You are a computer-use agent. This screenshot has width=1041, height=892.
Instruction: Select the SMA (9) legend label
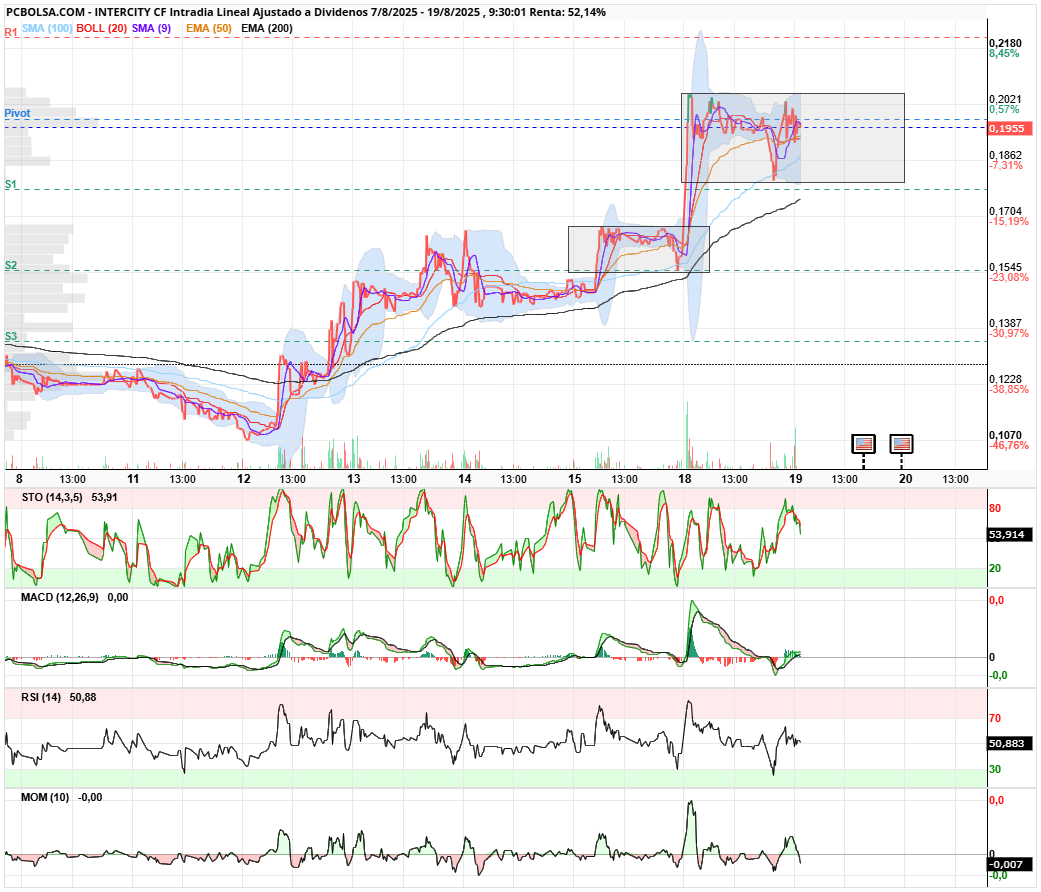[151, 29]
